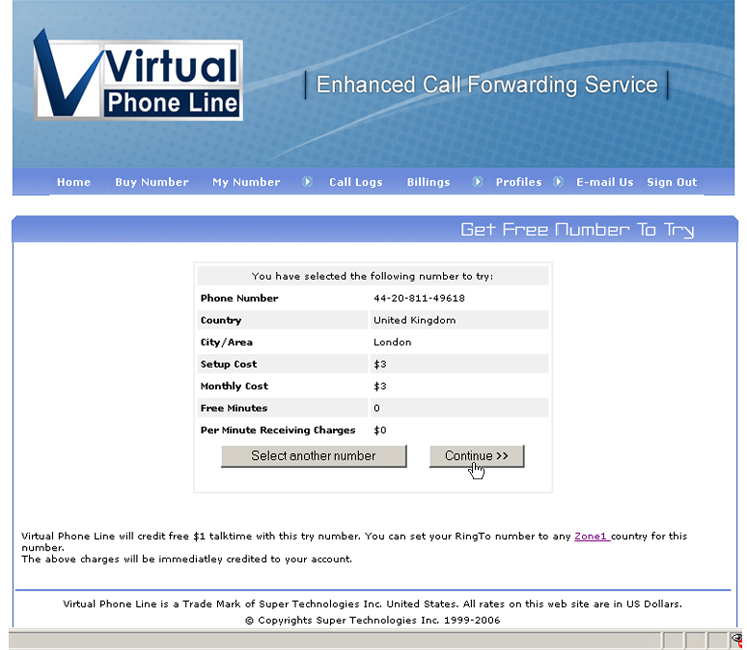Click the Setup Cost label

coord(229,364)
